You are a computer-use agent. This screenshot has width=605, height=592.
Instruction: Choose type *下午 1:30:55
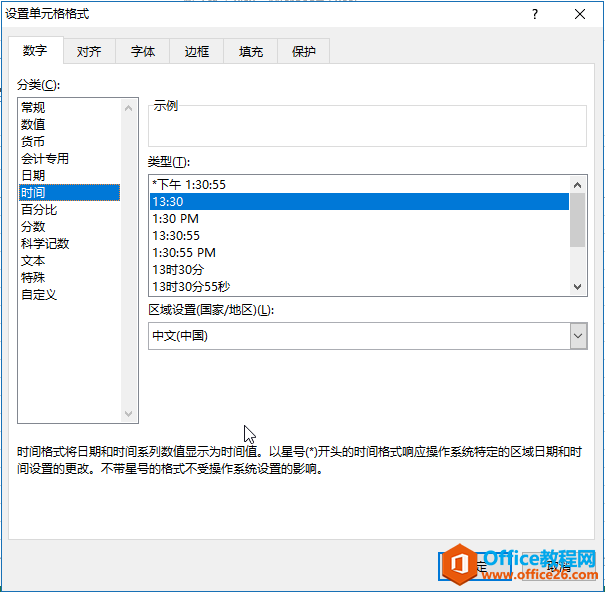pos(359,184)
